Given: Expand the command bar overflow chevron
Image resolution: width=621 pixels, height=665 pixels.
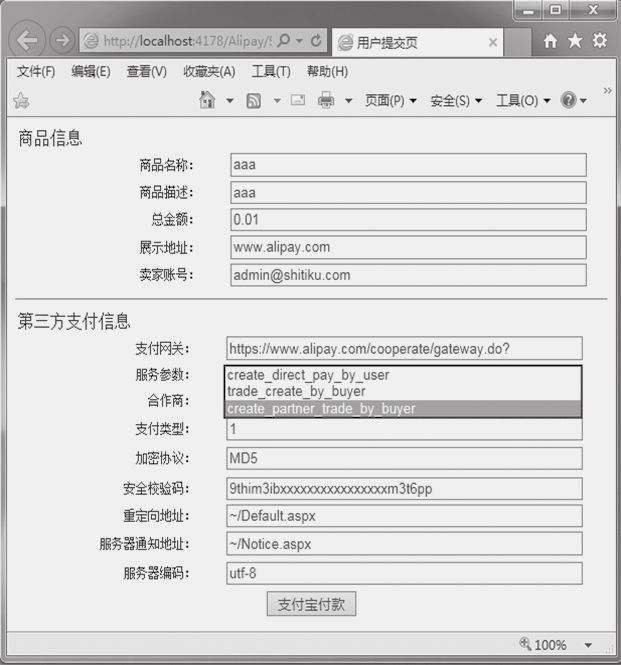Looking at the screenshot, I should point(607,90).
